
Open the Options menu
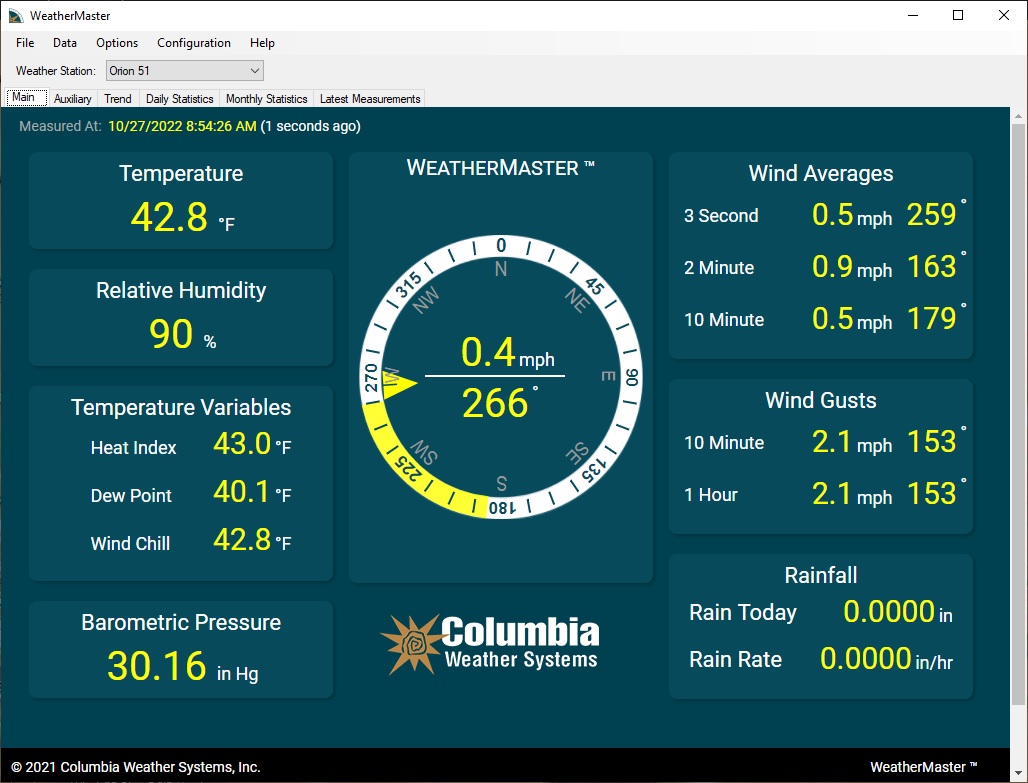(117, 43)
